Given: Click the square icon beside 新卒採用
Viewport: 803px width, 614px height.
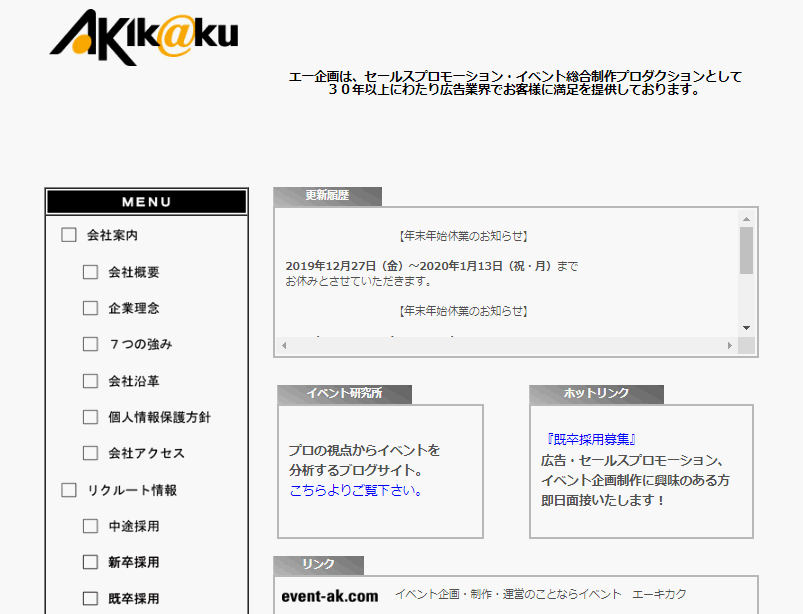Looking at the screenshot, I should tap(91, 562).
